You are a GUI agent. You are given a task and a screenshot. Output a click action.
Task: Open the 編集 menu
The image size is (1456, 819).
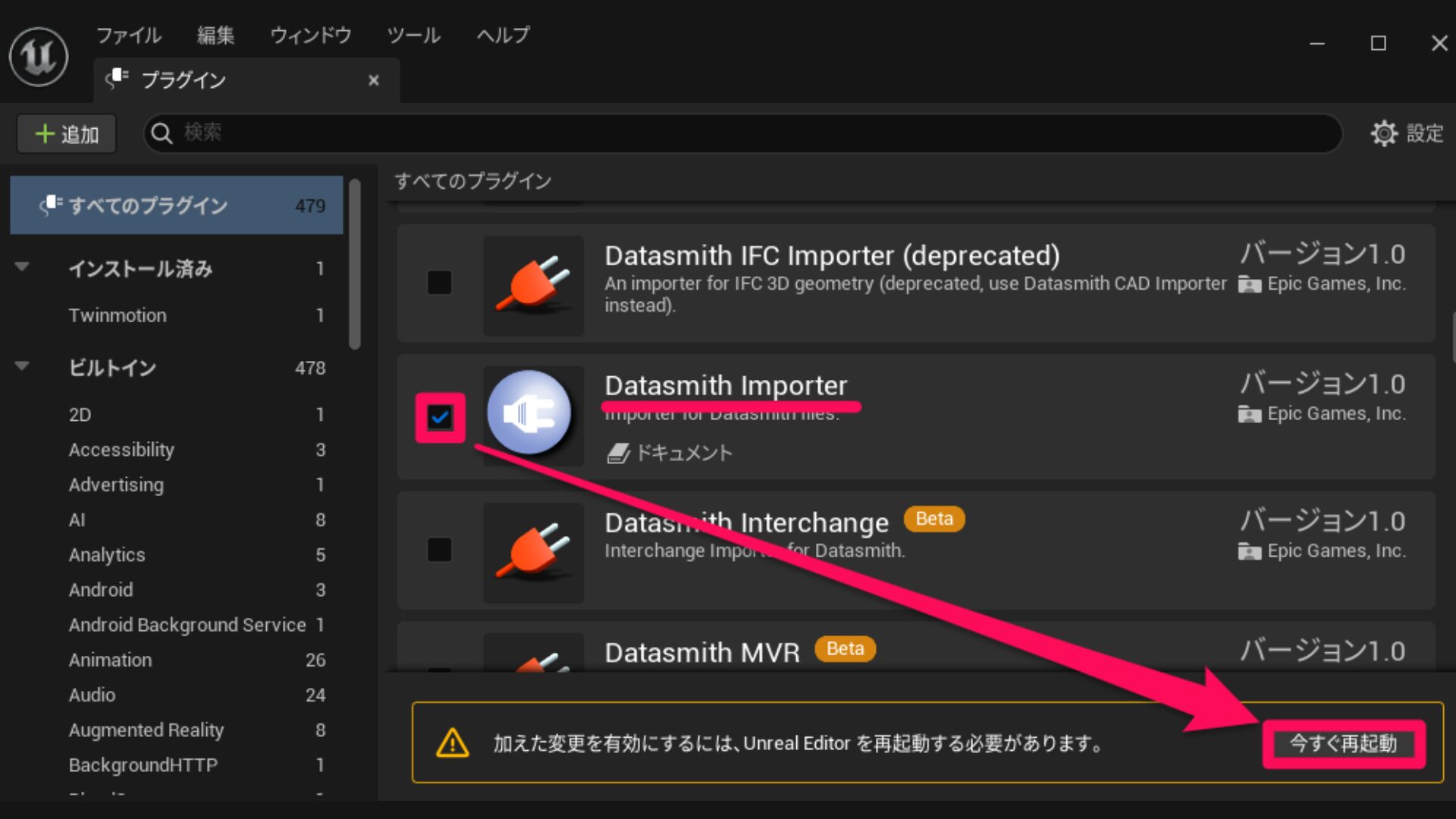pos(215,35)
